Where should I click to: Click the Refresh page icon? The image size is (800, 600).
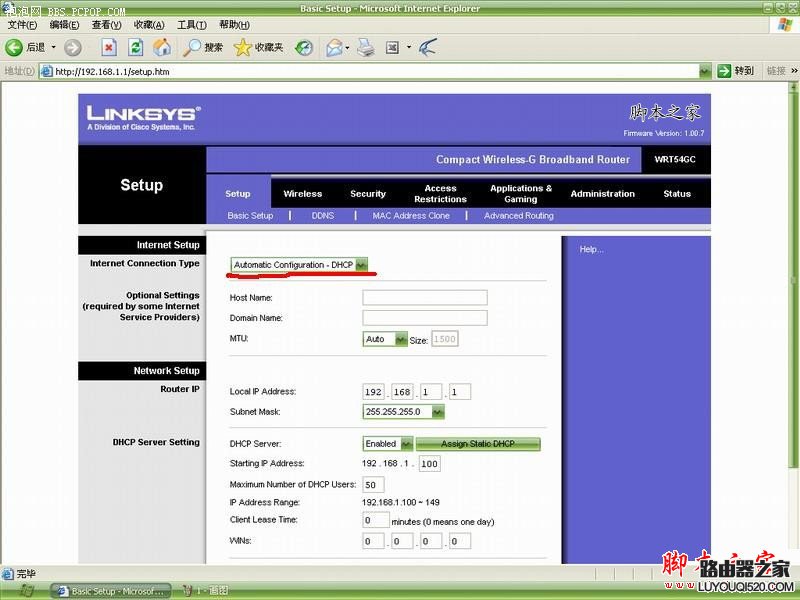point(135,47)
